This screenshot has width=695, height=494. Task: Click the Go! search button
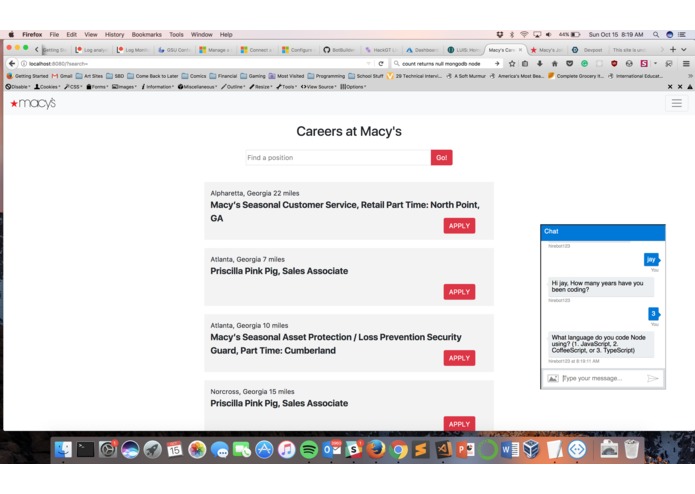click(441, 157)
